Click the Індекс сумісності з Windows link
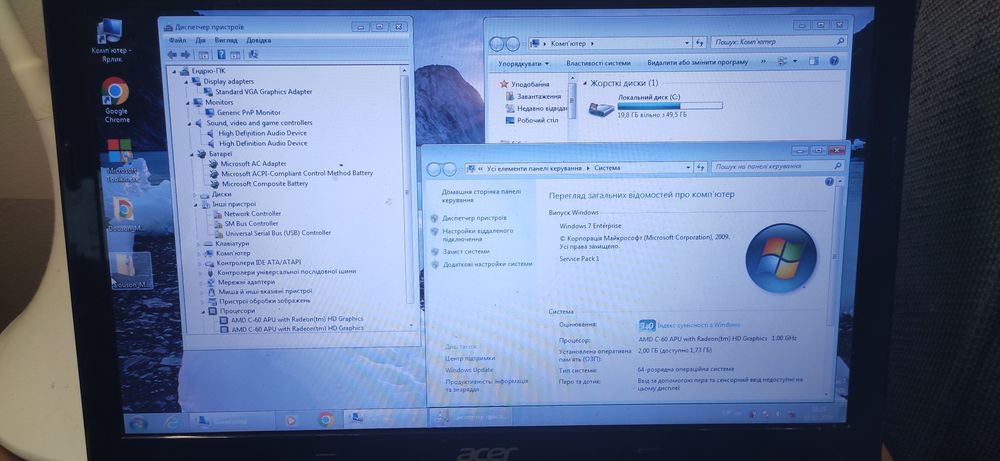Viewport: 1000px width, 461px height. (698, 325)
